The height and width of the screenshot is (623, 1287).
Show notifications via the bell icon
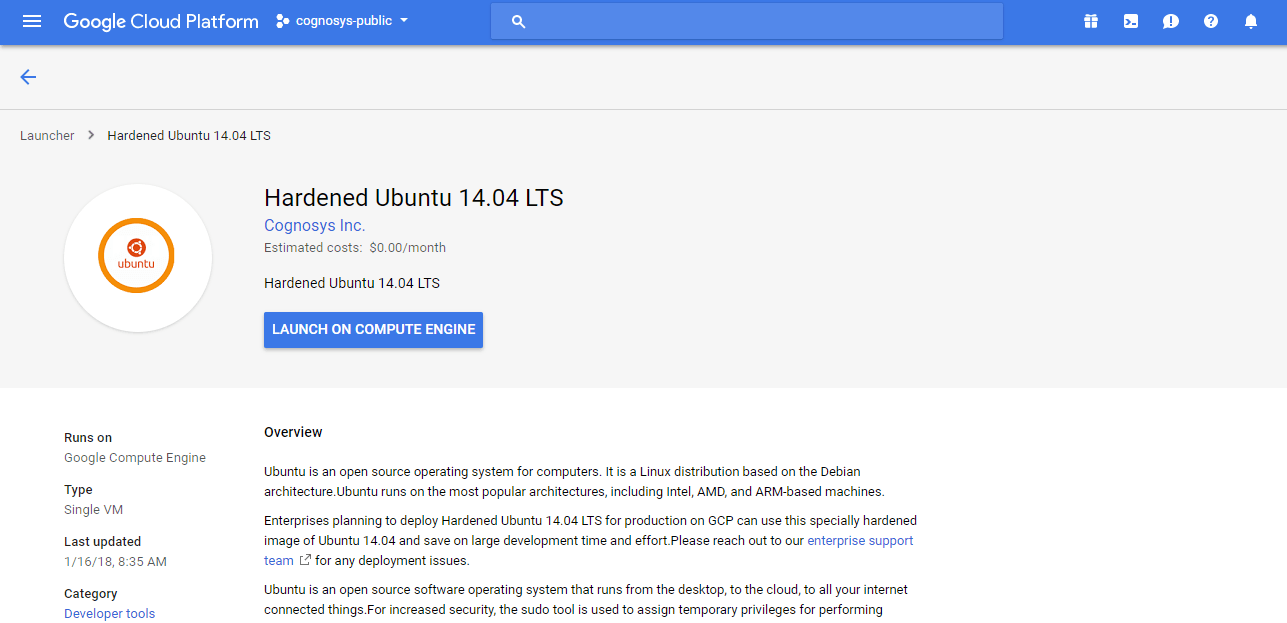(x=1250, y=21)
